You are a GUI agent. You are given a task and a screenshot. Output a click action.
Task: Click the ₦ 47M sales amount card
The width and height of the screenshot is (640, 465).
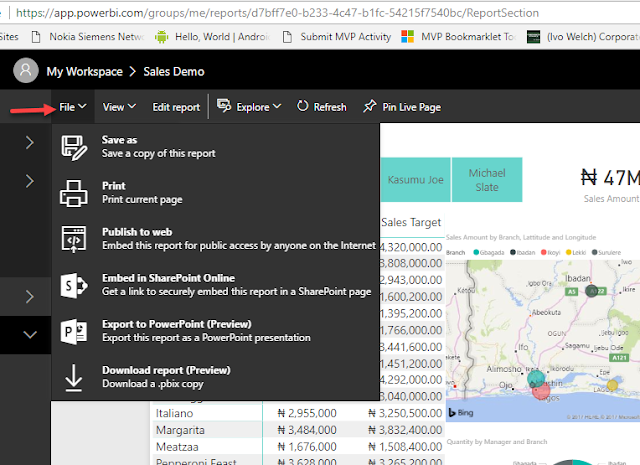tap(610, 186)
